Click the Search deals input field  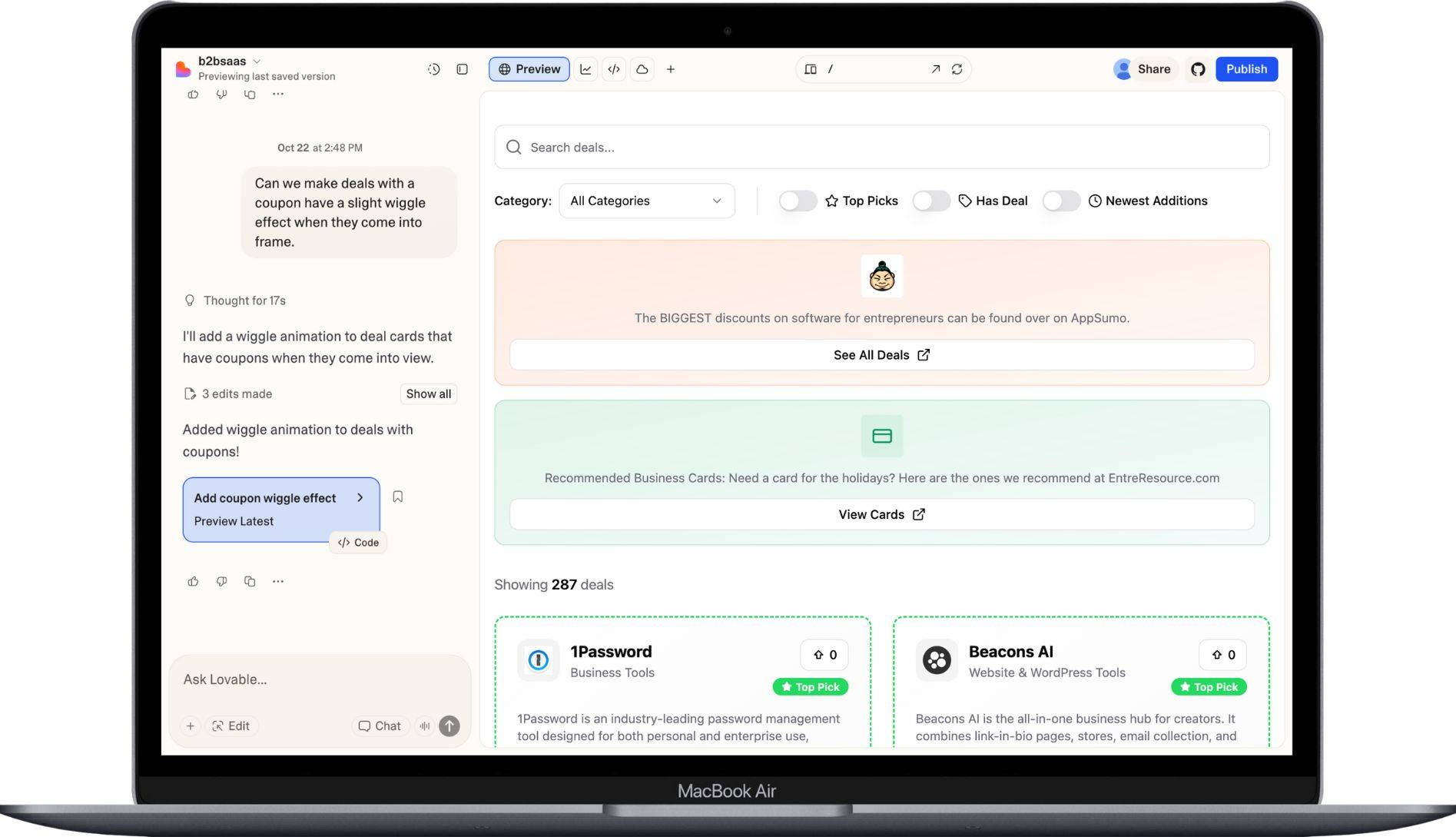(x=881, y=147)
